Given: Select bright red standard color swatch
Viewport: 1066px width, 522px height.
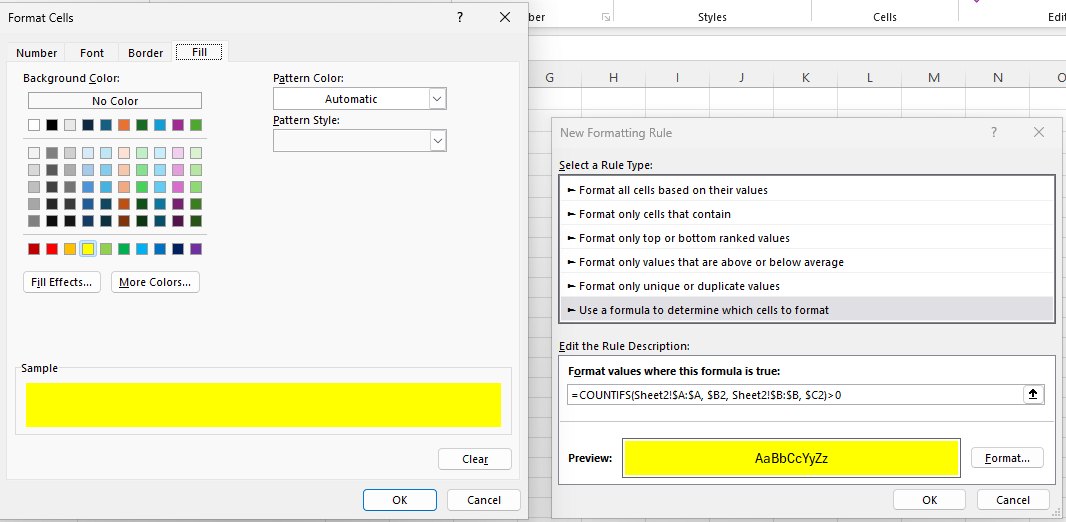Looking at the screenshot, I should [x=52, y=249].
